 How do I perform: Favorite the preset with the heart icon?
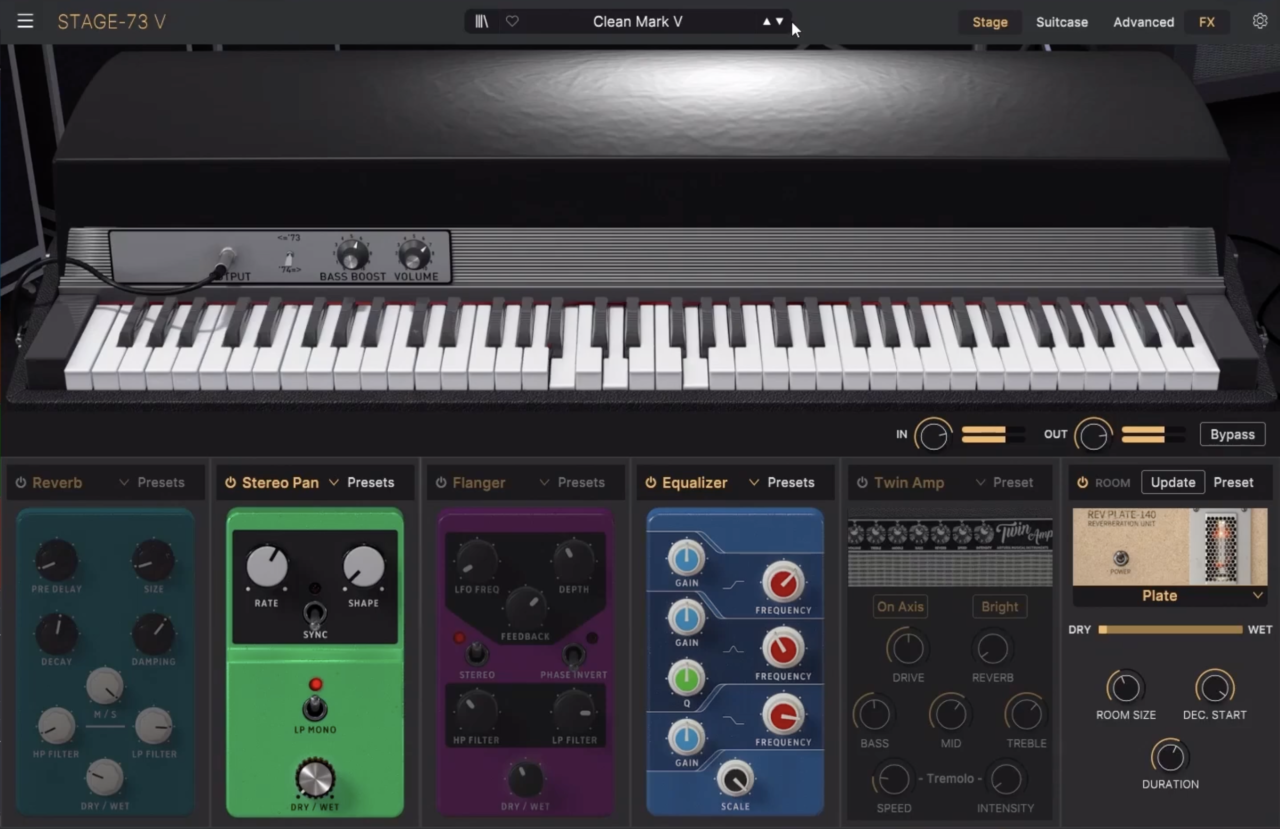512,21
